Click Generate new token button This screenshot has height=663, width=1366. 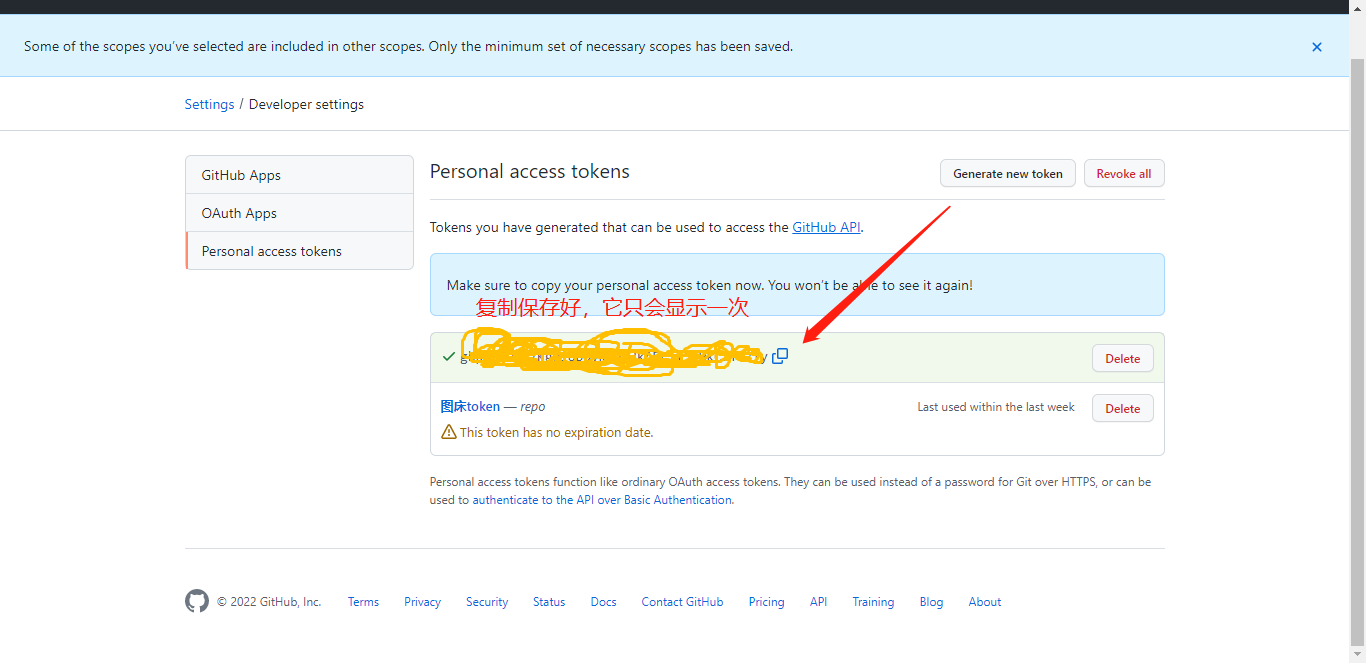tap(1008, 173)
